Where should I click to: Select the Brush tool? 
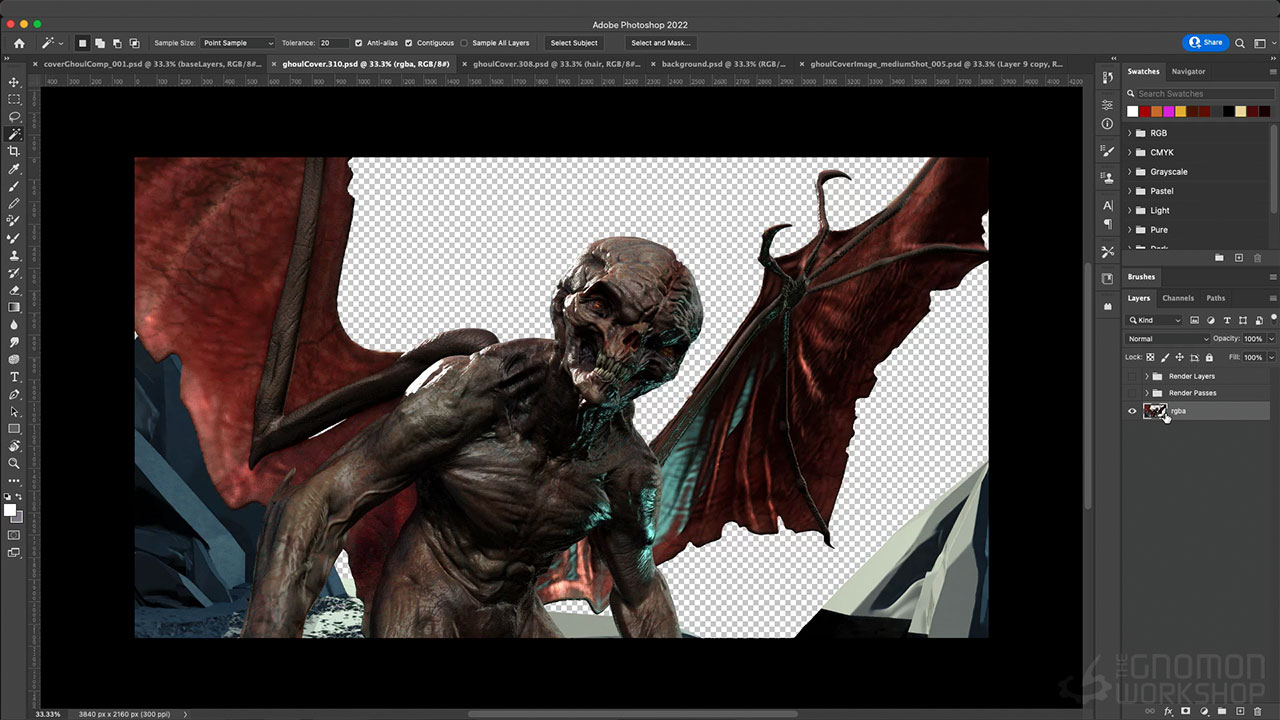(x=14, y=186)
